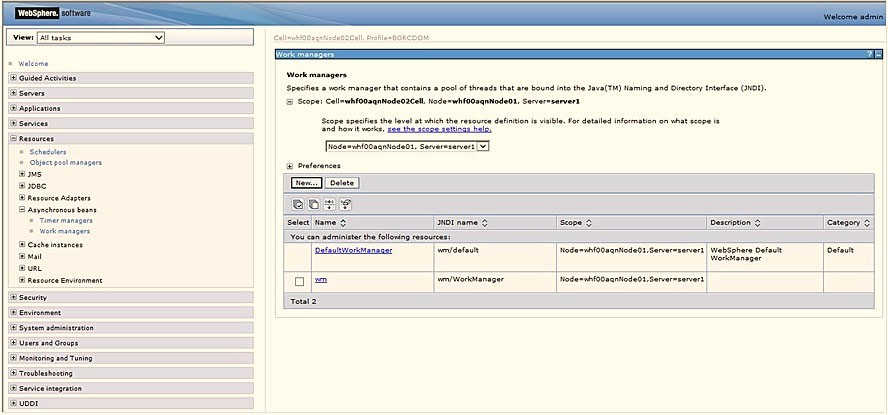This screenshot has width=888, height=415.
Task: Open Object pool managers link
Action: 66,162
